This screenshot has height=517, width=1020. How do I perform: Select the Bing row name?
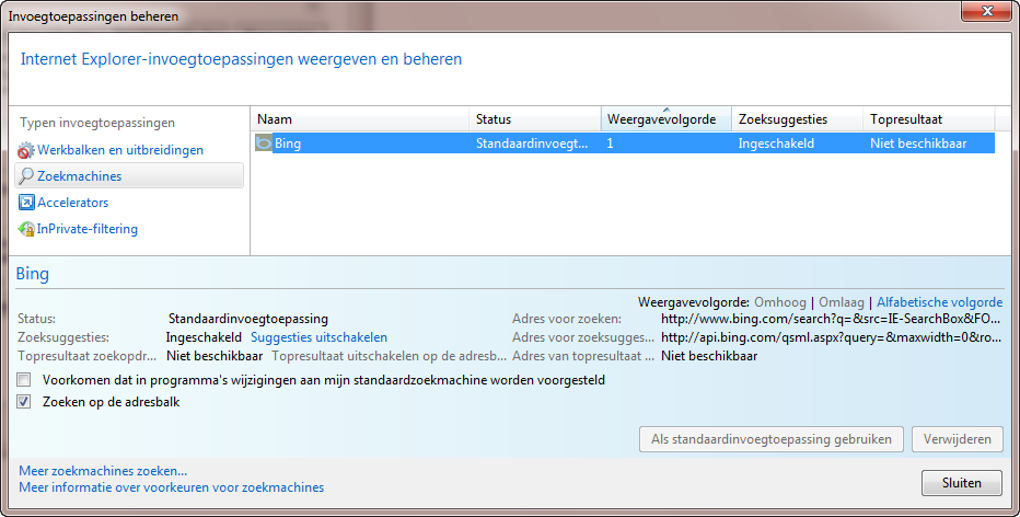[288, 143]
